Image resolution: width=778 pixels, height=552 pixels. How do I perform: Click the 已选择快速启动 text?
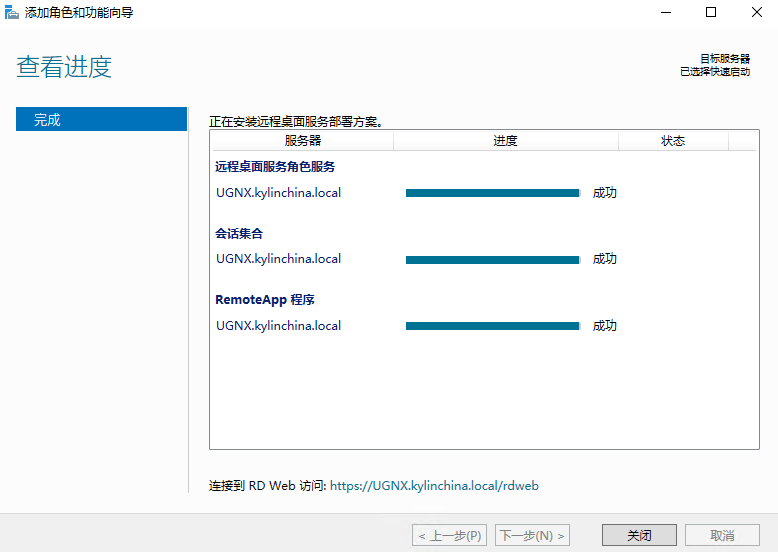tap(715, 72)
